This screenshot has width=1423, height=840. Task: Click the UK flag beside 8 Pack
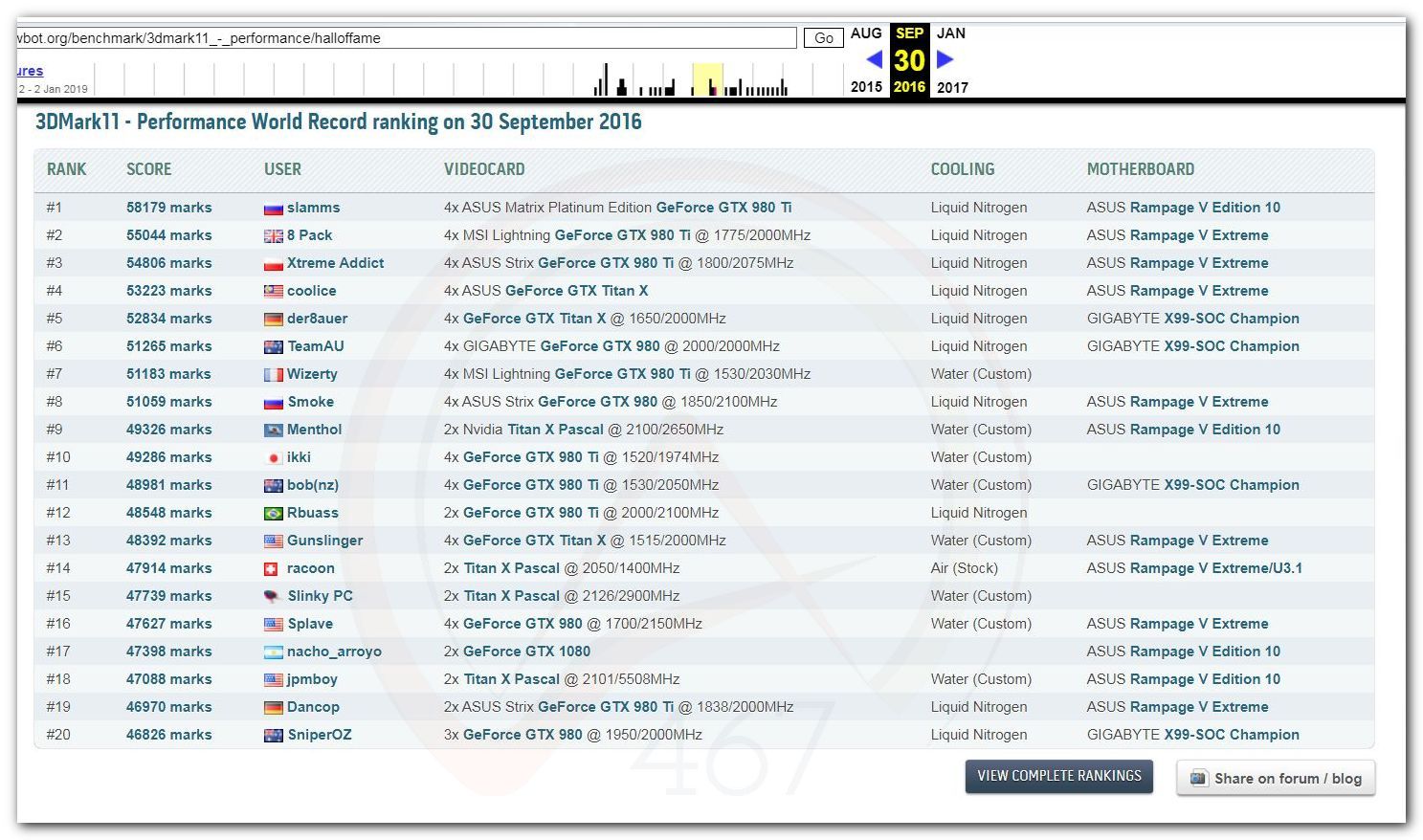pos(274,236)
